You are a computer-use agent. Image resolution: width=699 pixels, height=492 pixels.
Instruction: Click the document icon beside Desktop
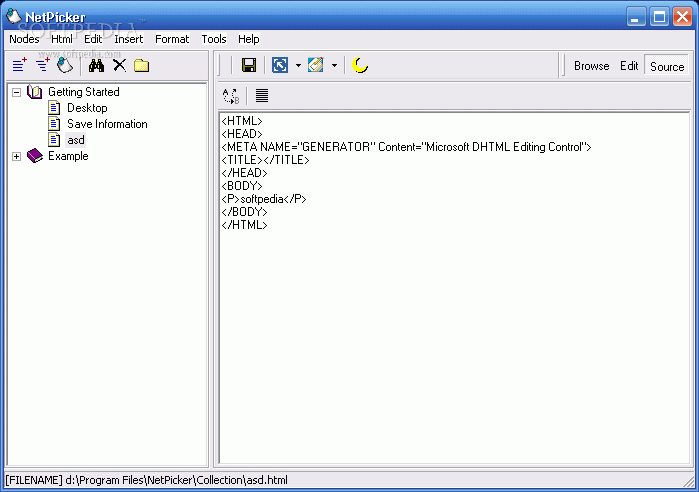[x=54, y=108]
